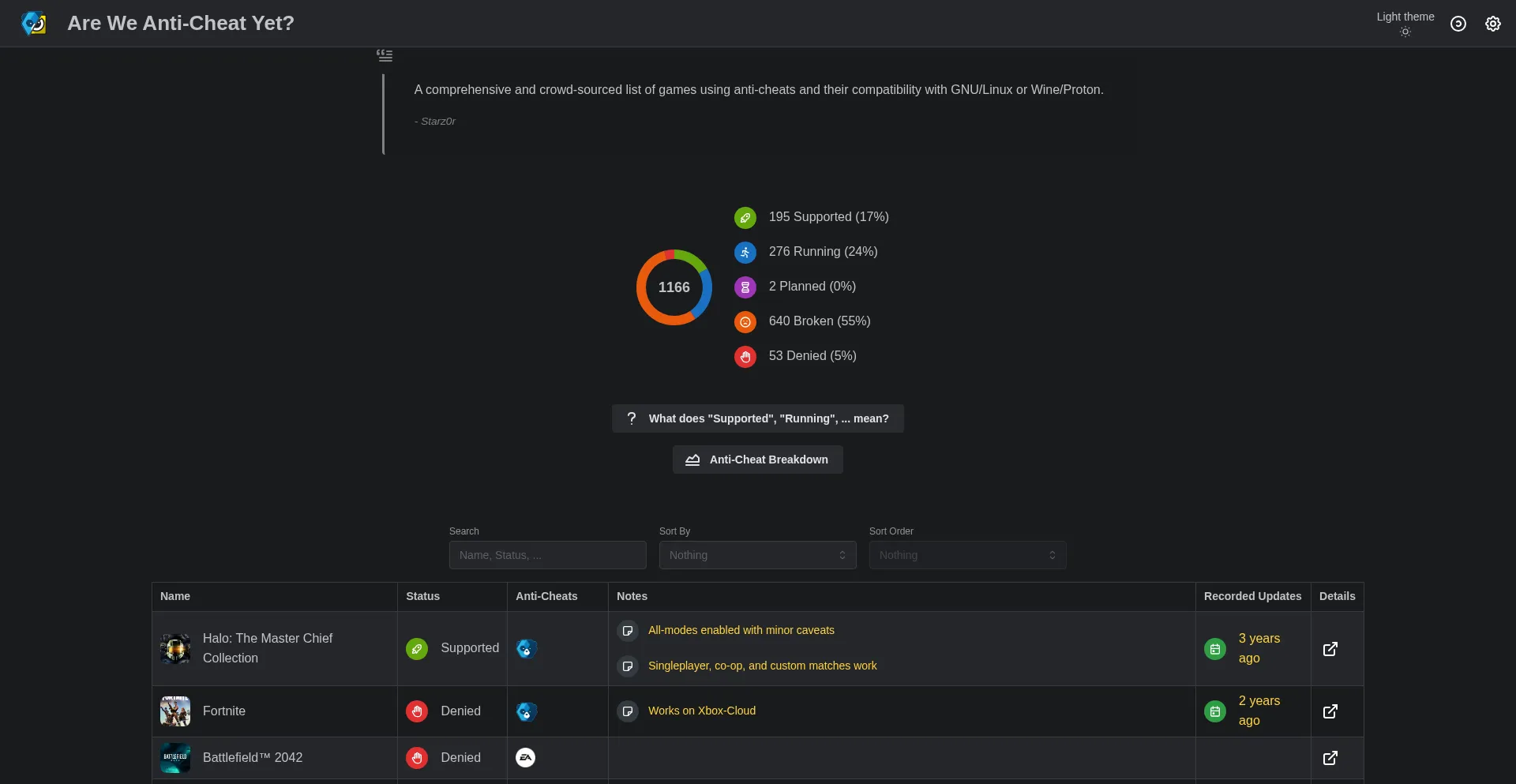The height and width of the screenshot is (784, 1516).
Task: Click the '276 Running (24%)' legend text
Action: [824, 251]
